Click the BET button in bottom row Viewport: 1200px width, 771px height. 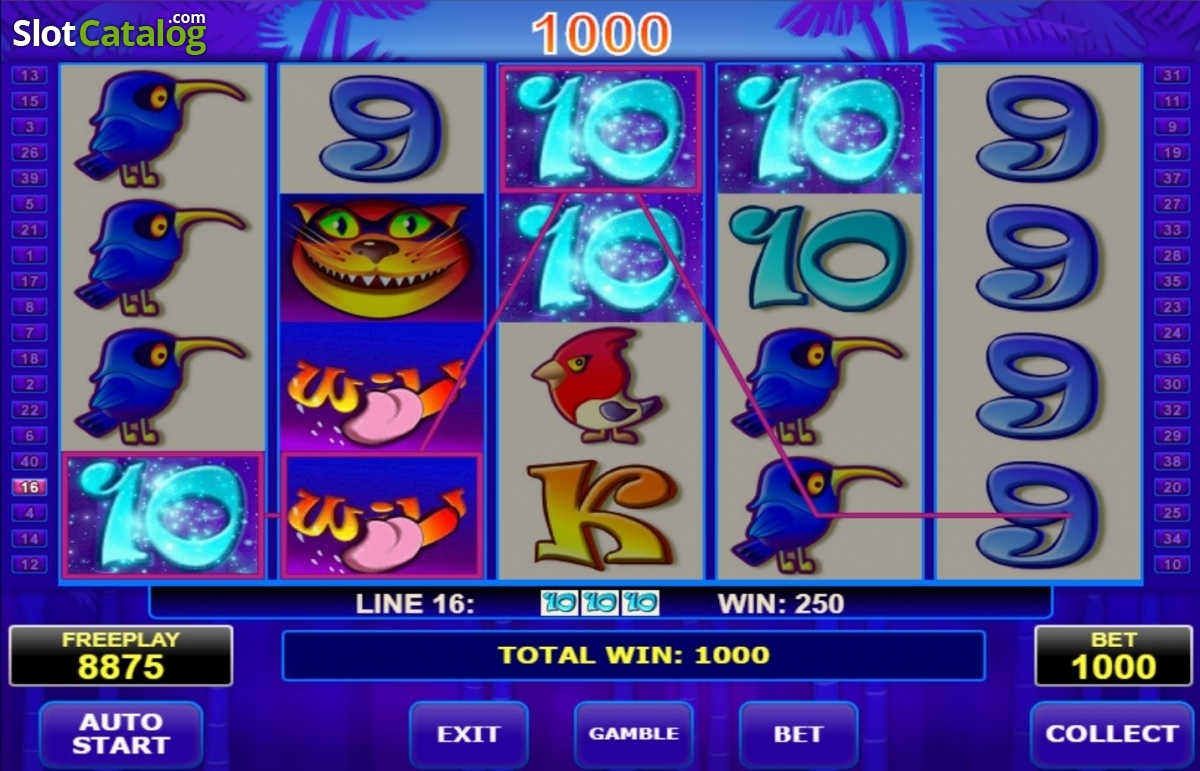798,734
